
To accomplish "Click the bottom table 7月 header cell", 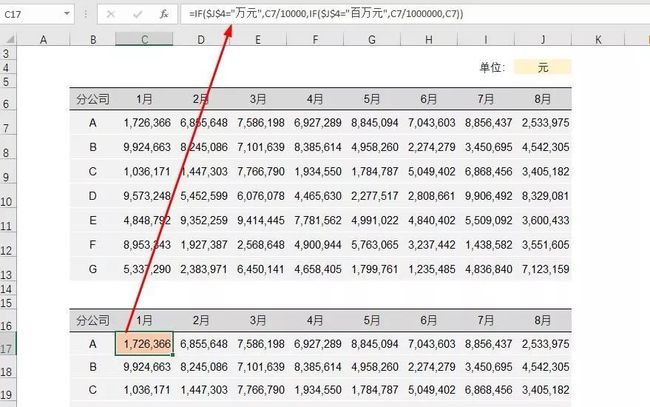I will pyautogui.click(x=485, y=320).
